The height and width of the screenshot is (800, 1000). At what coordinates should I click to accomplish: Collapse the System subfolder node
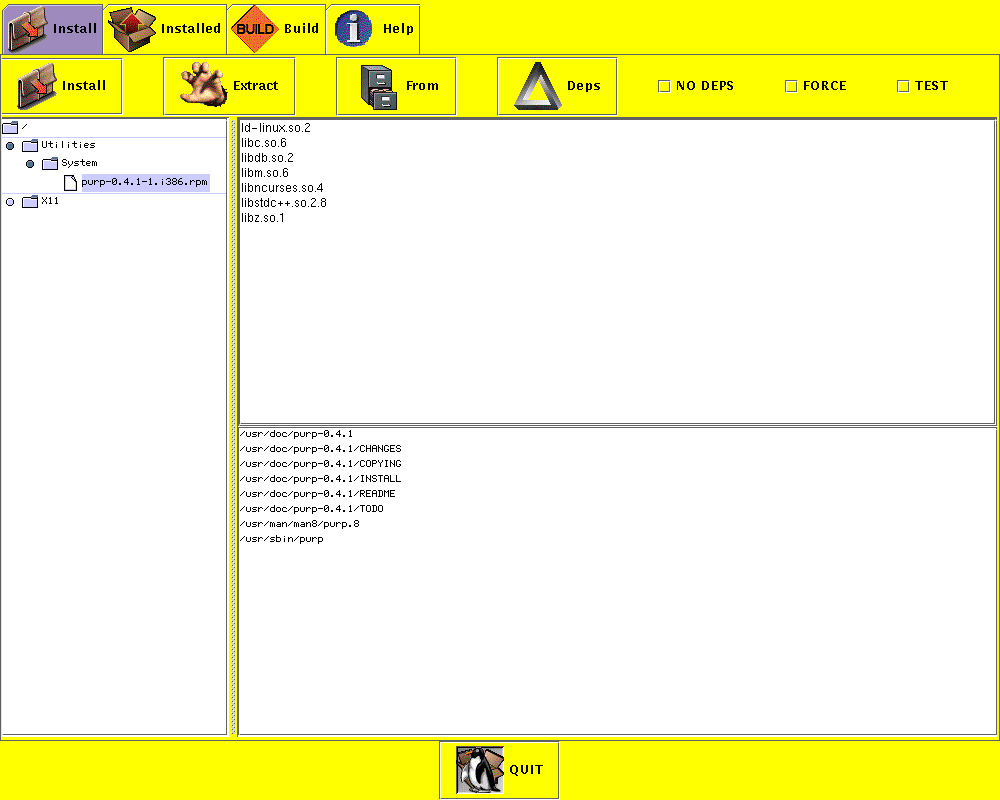30,164
